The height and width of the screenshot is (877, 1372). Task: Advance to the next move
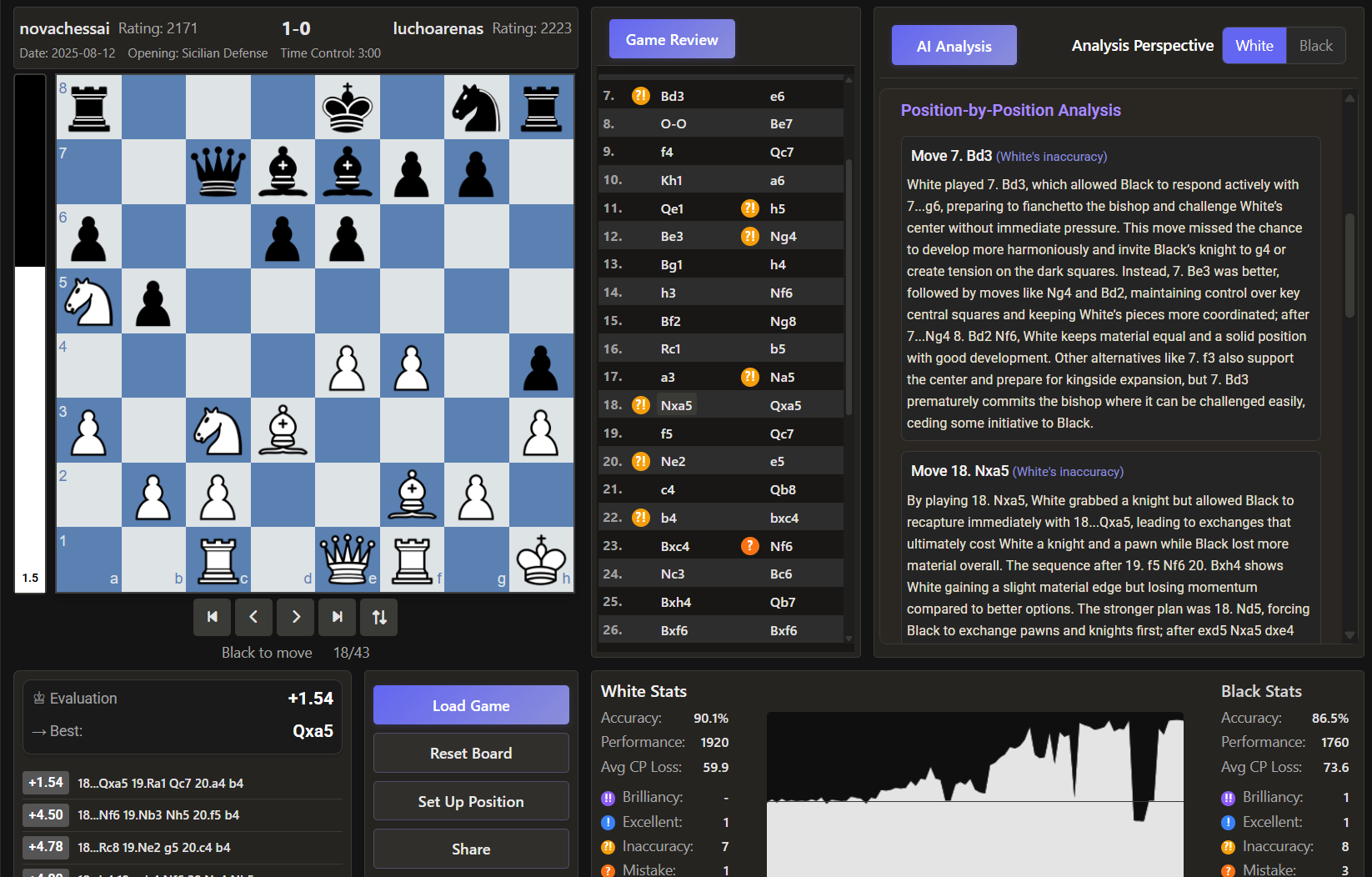tap(295, 617)
